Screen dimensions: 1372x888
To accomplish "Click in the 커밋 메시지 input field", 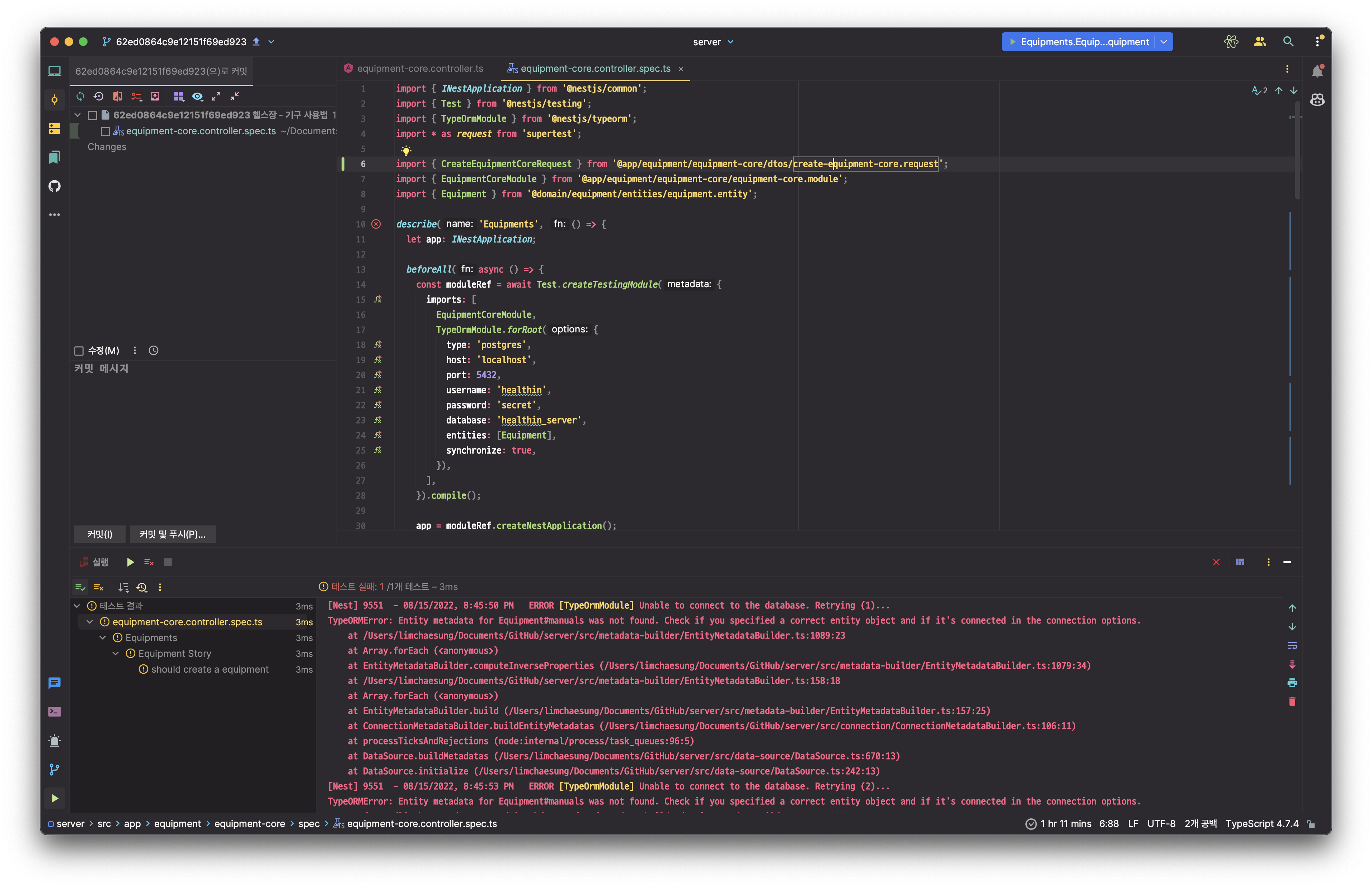I will click(x=202, y=438).
